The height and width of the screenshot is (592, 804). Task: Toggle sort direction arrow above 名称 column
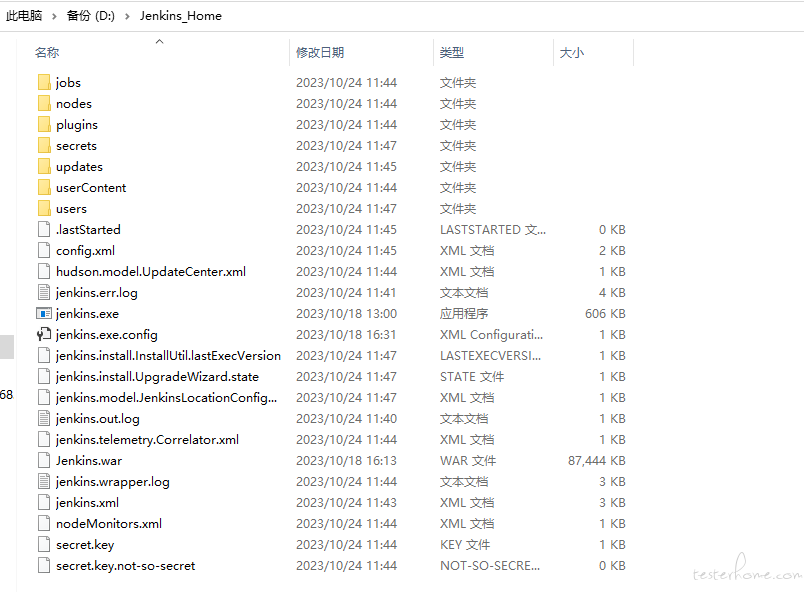[x=159, y=42]
